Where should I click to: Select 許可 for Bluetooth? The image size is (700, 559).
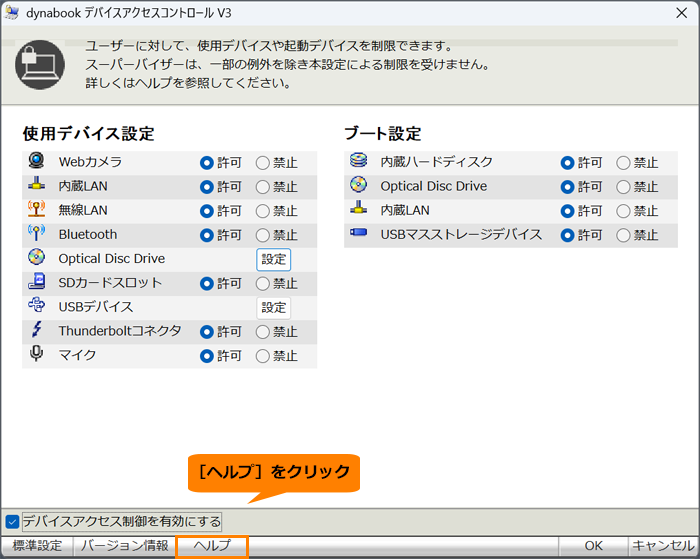[207, 235]
